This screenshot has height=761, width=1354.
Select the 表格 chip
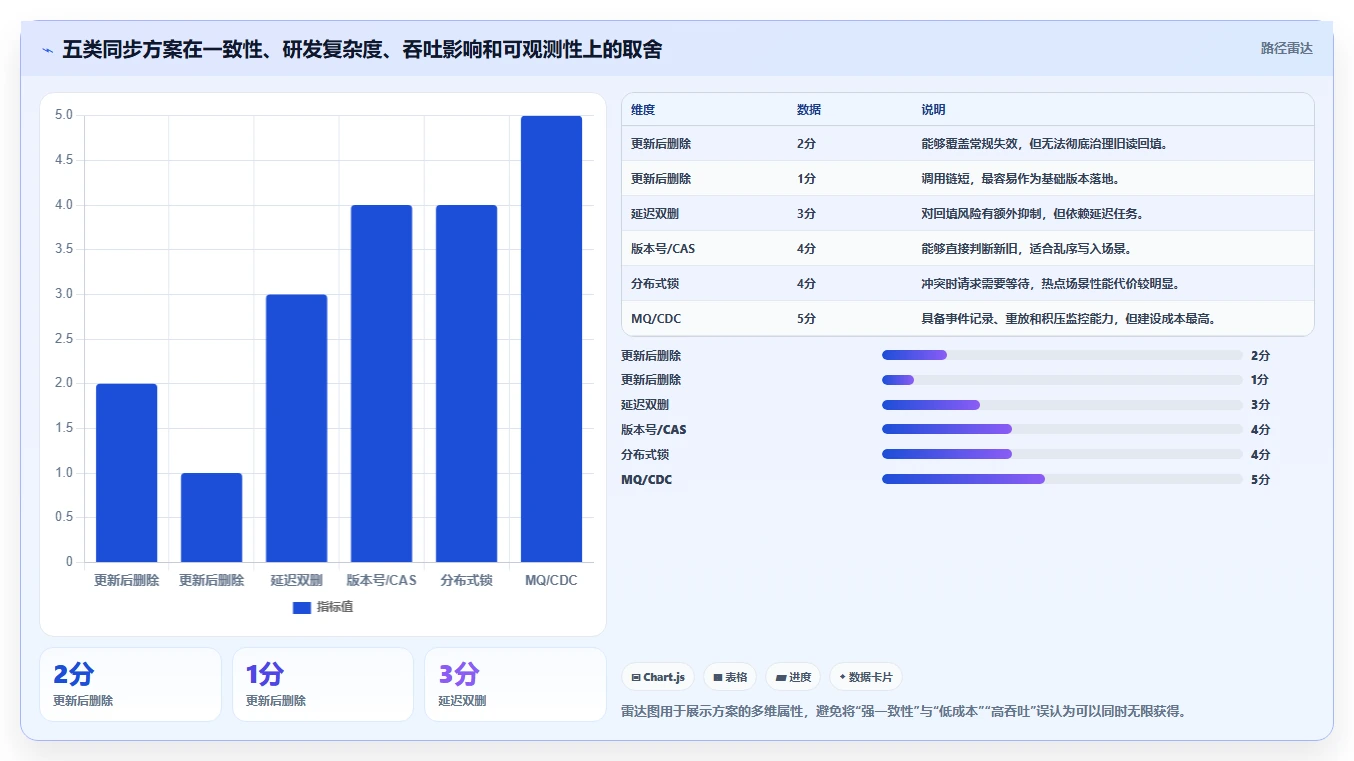731,677
